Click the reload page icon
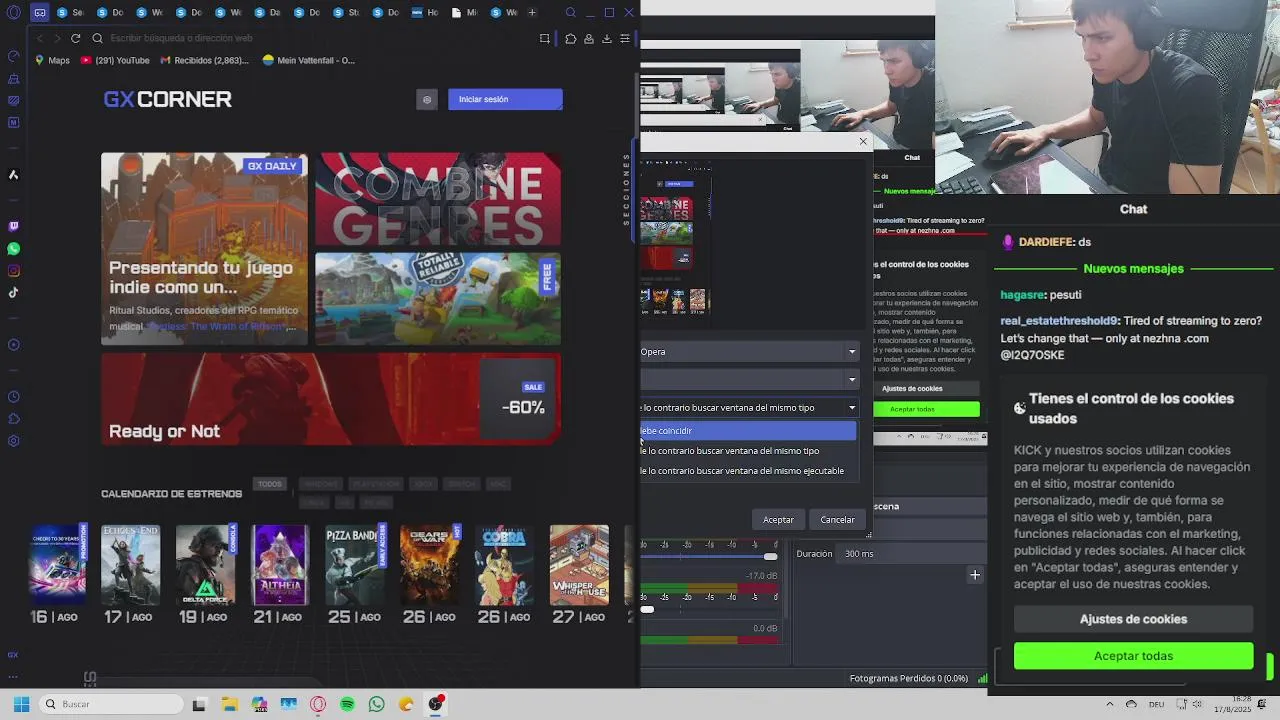The width and height of the screenshot is (1280, 720). [75, 38]
